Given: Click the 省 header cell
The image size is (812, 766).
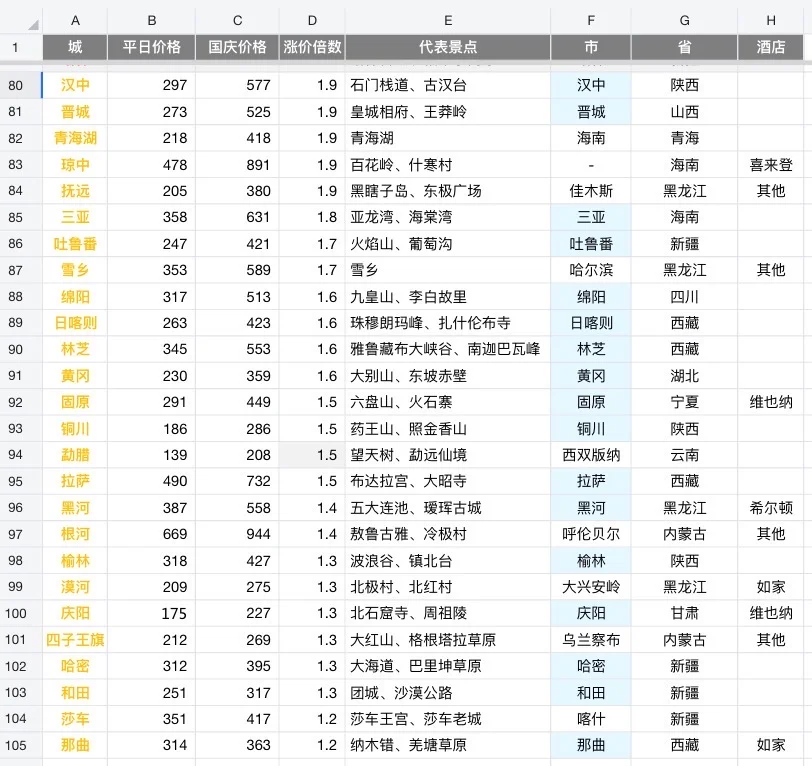Looking at the screenshot, I should tap(685, 47).
